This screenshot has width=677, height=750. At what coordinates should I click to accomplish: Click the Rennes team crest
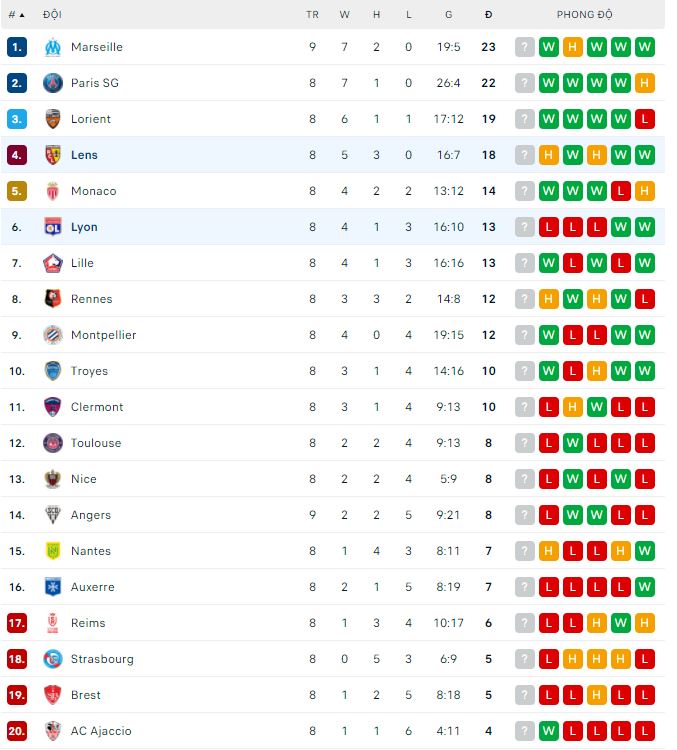click(x=53, y=299)
